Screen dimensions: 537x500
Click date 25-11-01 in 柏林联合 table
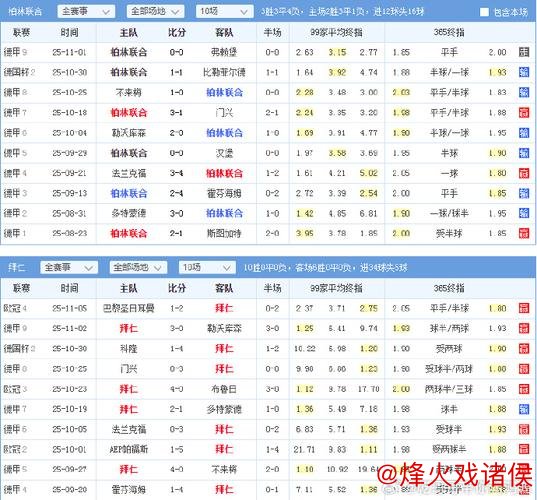(x=70, y=52)
